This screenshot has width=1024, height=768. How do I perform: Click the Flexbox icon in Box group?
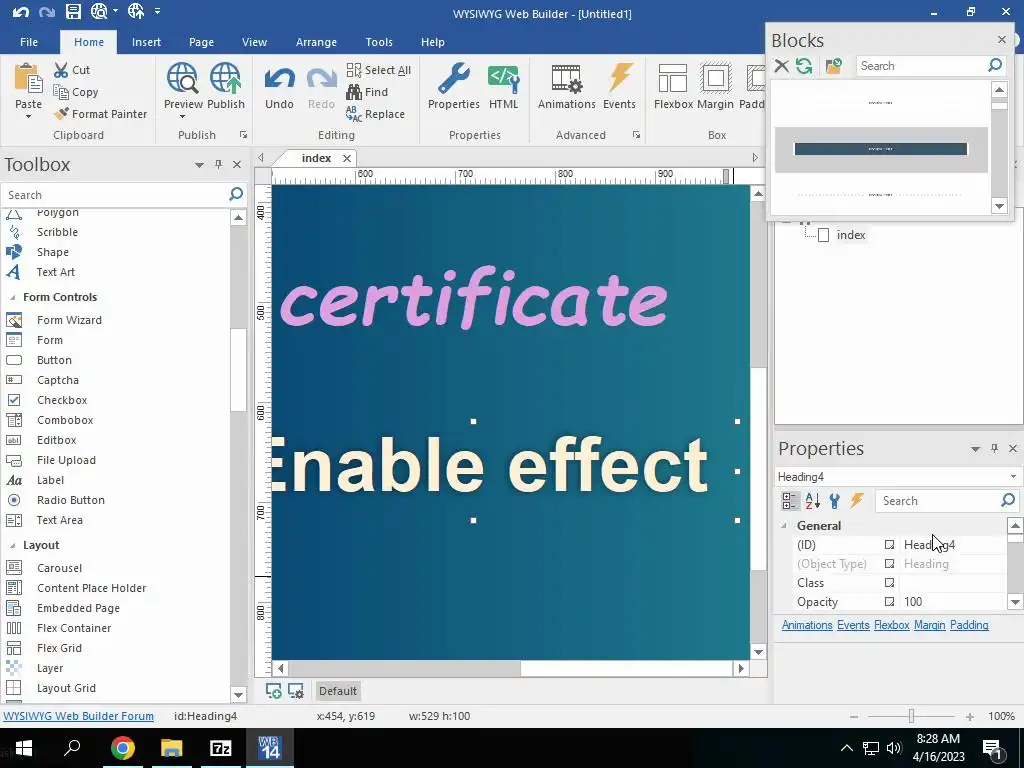pos(673,79)
